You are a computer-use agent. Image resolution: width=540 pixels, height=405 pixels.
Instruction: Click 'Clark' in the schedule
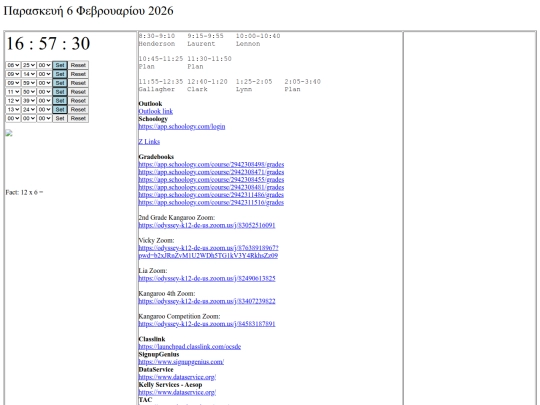[197, 89]
